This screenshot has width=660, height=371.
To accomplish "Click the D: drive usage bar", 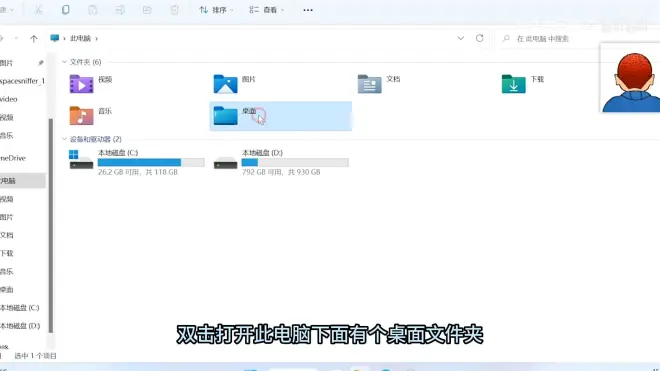I will pos(295,163).
